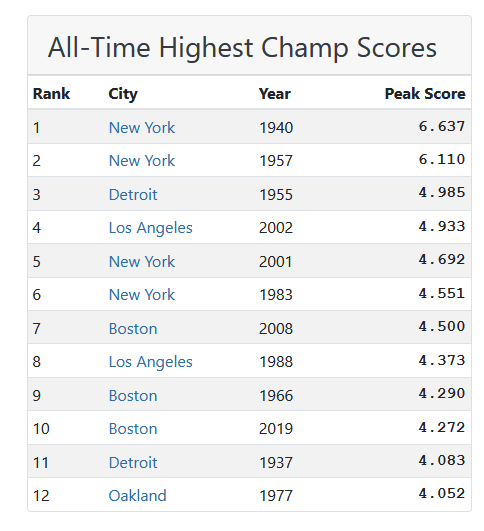
Task: Open the New York link for 1940
Action: (142, 128)
